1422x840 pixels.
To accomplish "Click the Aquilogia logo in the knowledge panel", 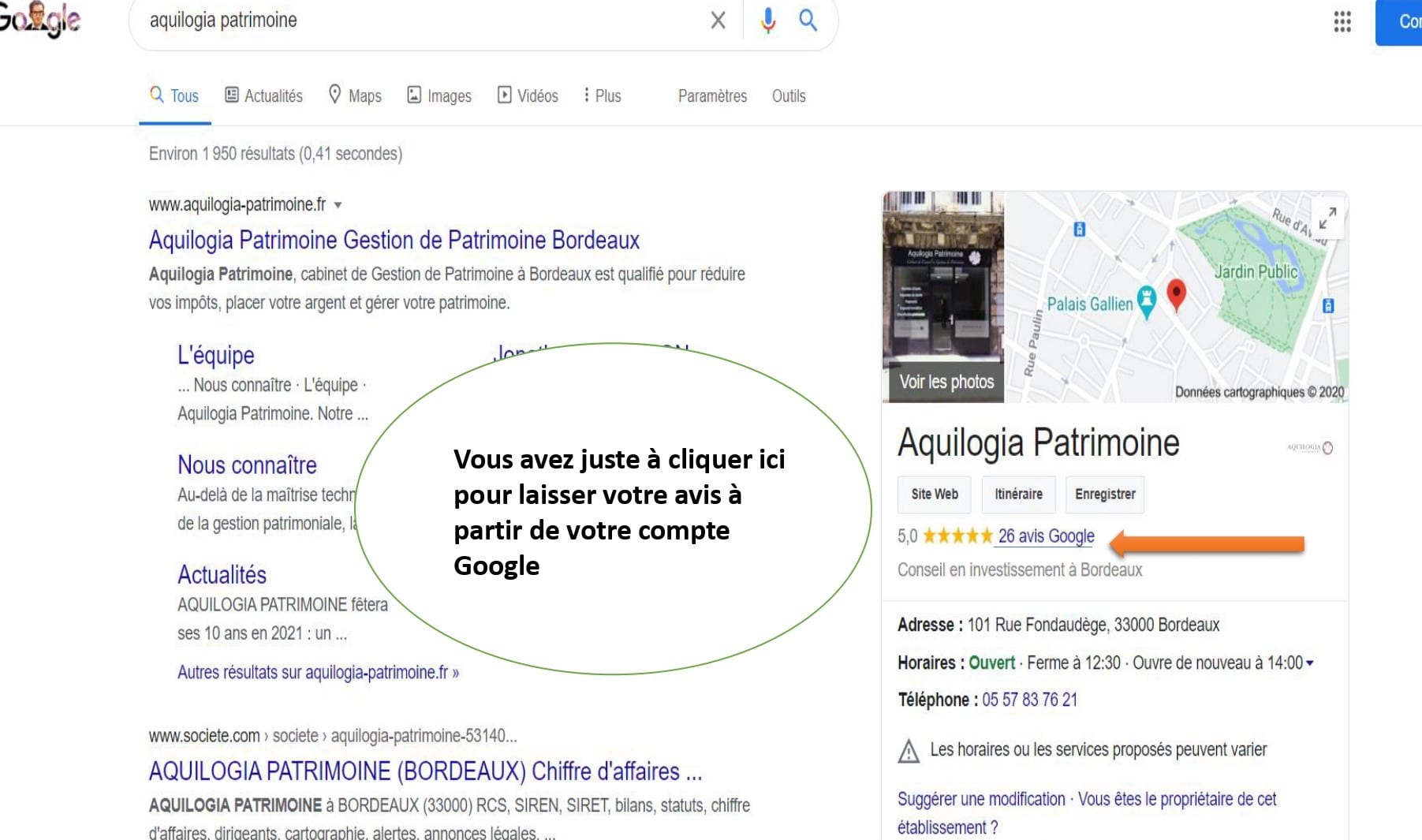I will click(1310, 447).
